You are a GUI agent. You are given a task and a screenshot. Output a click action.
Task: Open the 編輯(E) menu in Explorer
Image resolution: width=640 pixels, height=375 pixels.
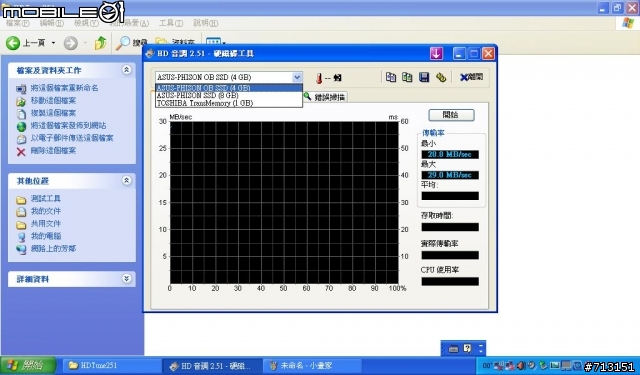pyautogui.click(x=51, y=23)
